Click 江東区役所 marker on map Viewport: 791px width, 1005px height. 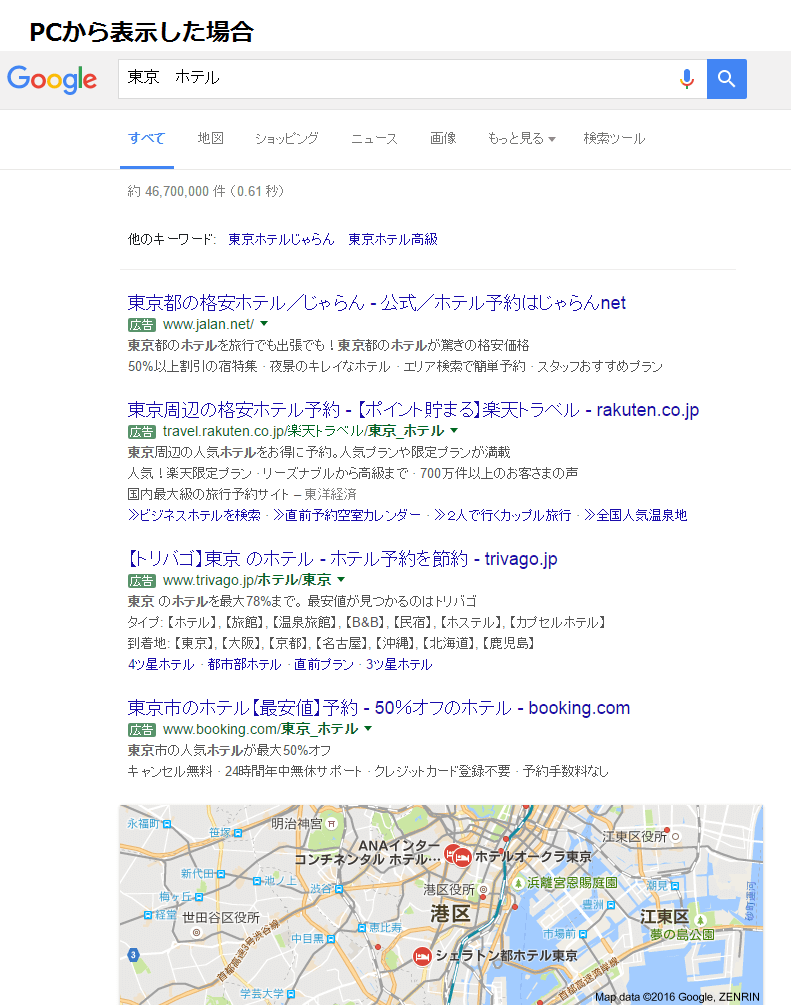coord(675,836)
